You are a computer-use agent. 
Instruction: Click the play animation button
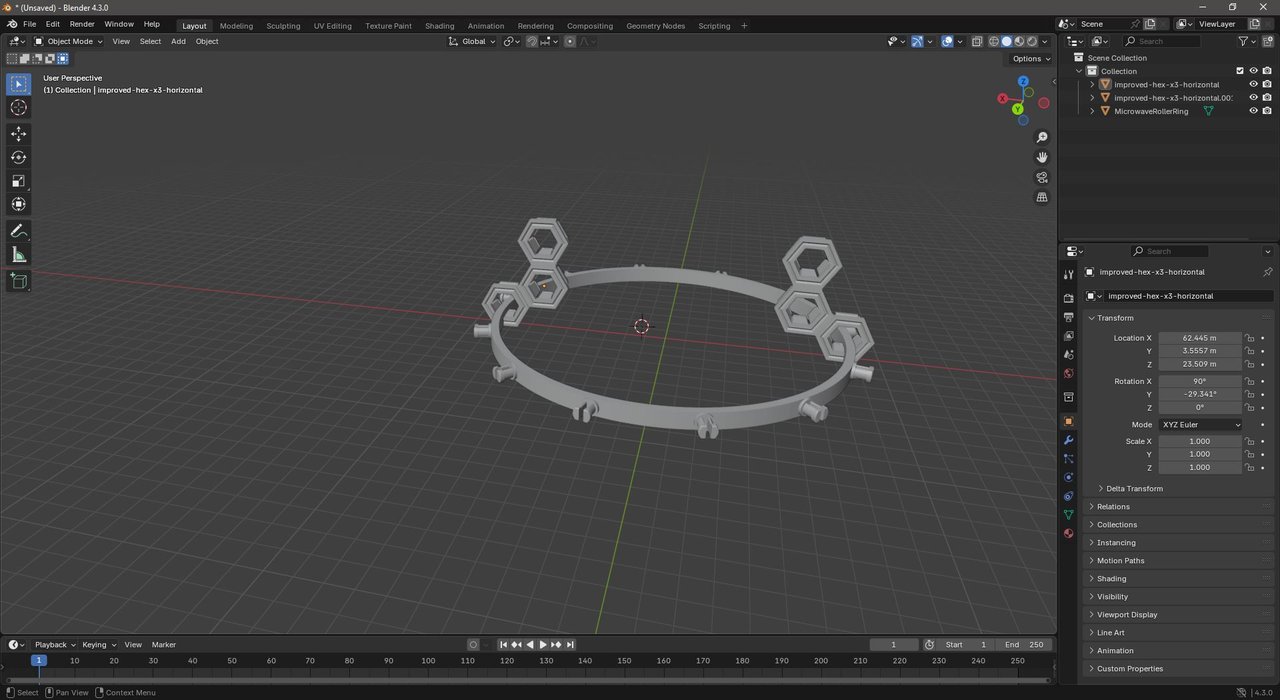click(x=543, y=645)
